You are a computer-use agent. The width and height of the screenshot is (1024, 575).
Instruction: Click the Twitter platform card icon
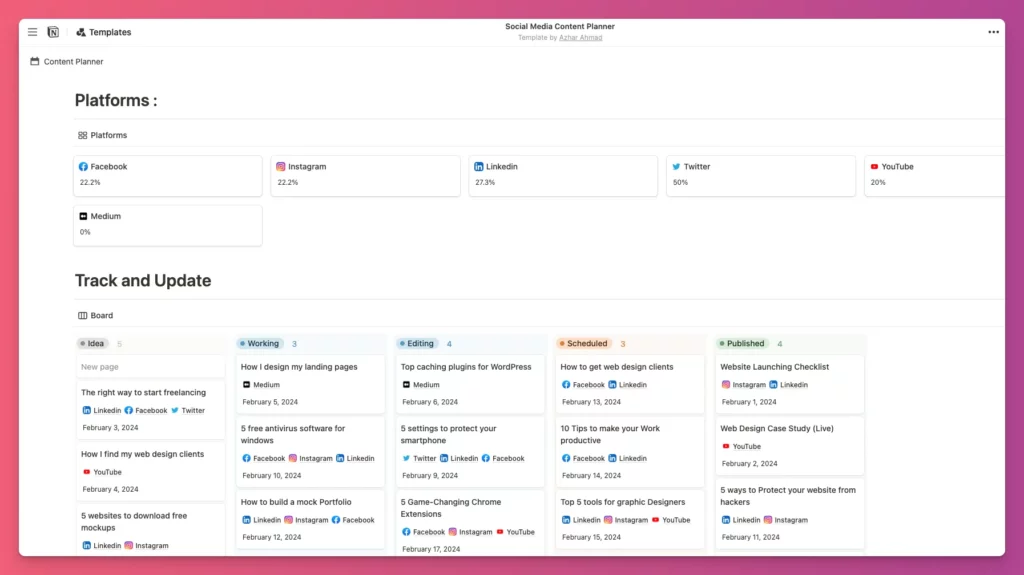(x=676, y=167)
